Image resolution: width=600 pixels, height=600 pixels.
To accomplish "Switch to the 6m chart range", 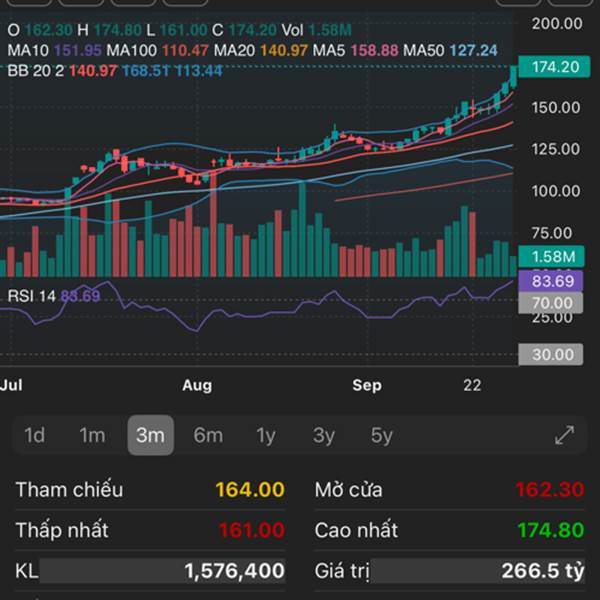I will click(208, 435).
